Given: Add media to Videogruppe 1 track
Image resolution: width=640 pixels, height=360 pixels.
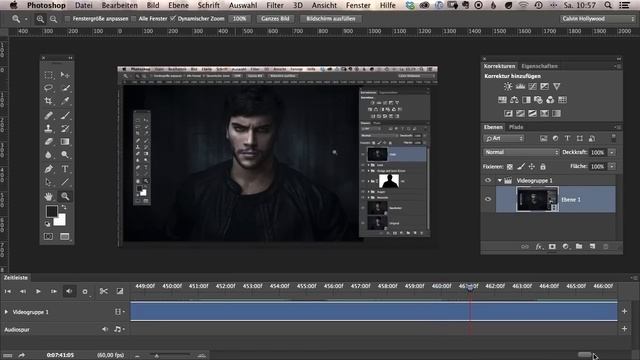Looking at the screenshot, I should coord(624,311).
